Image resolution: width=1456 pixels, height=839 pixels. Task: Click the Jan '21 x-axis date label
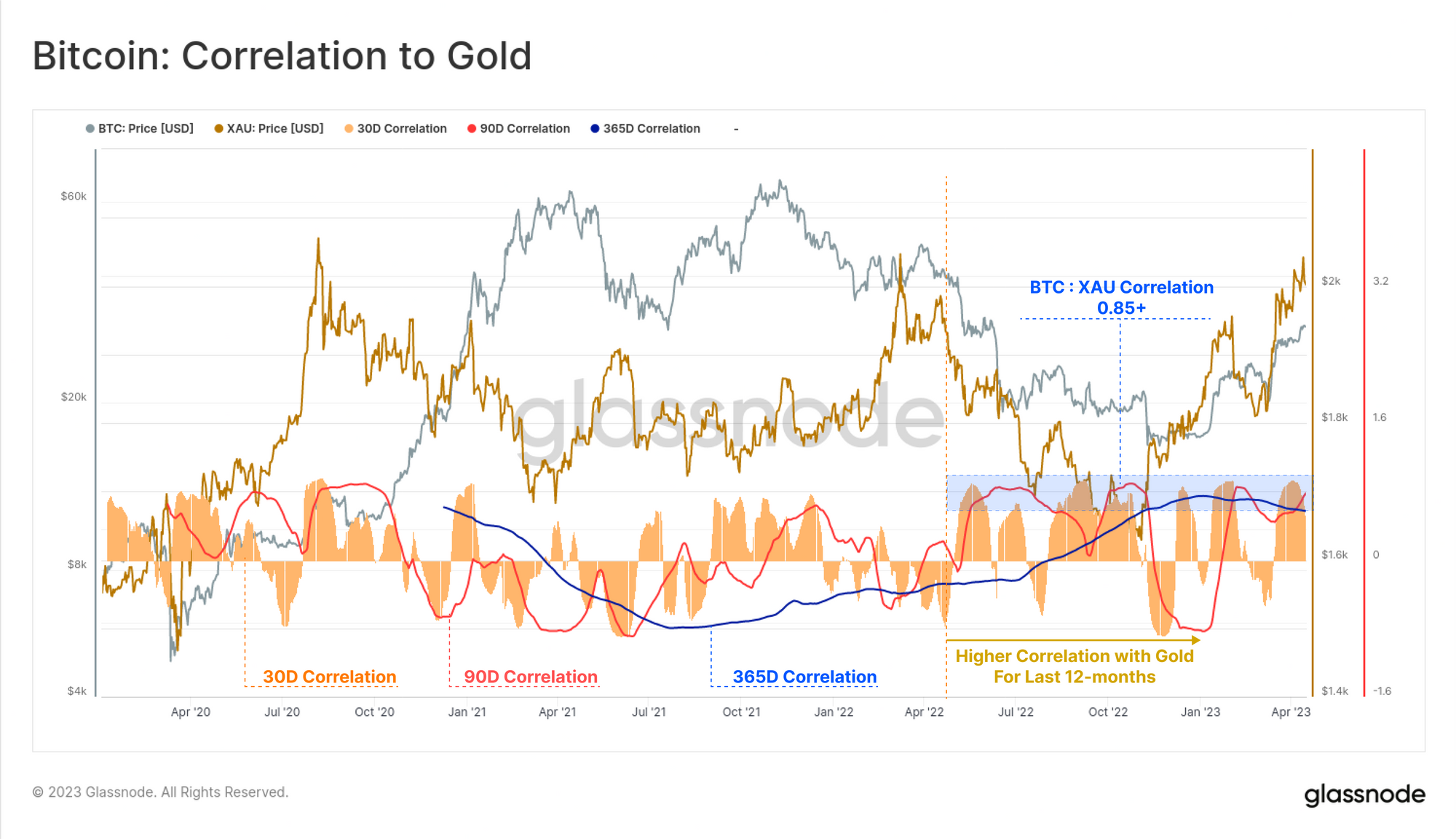tap(467, 712)
